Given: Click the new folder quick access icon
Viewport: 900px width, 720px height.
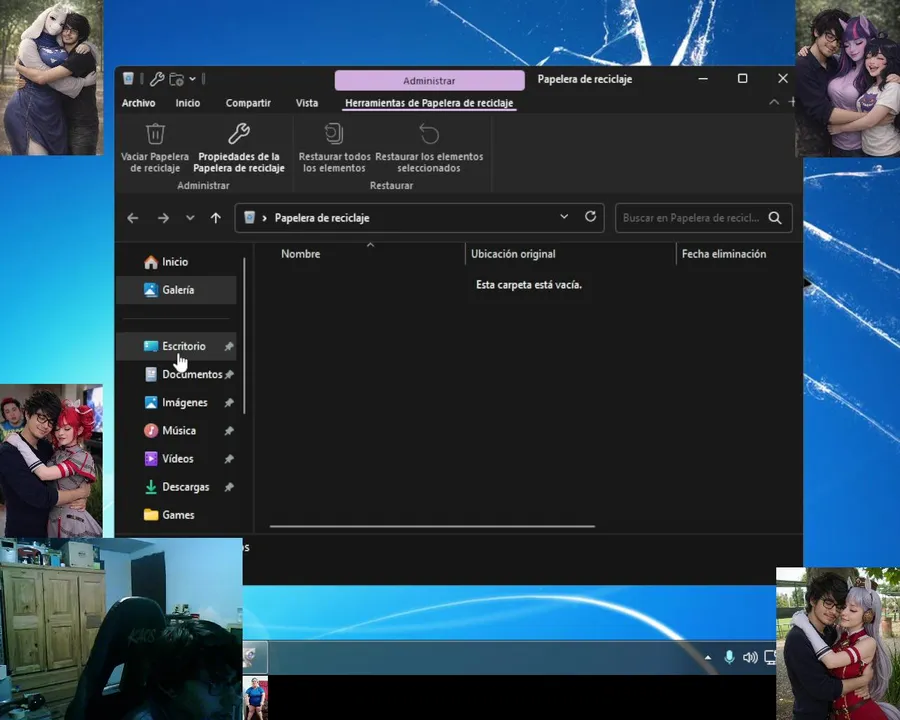Looking at the screenshot, I should 176,79.
